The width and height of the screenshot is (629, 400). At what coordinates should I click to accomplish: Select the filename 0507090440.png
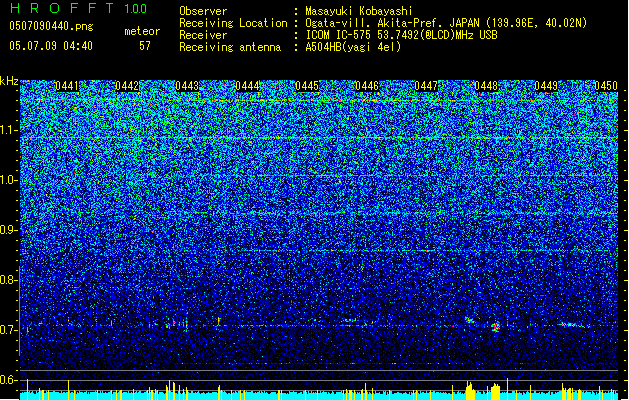click(x=51, y=26)
